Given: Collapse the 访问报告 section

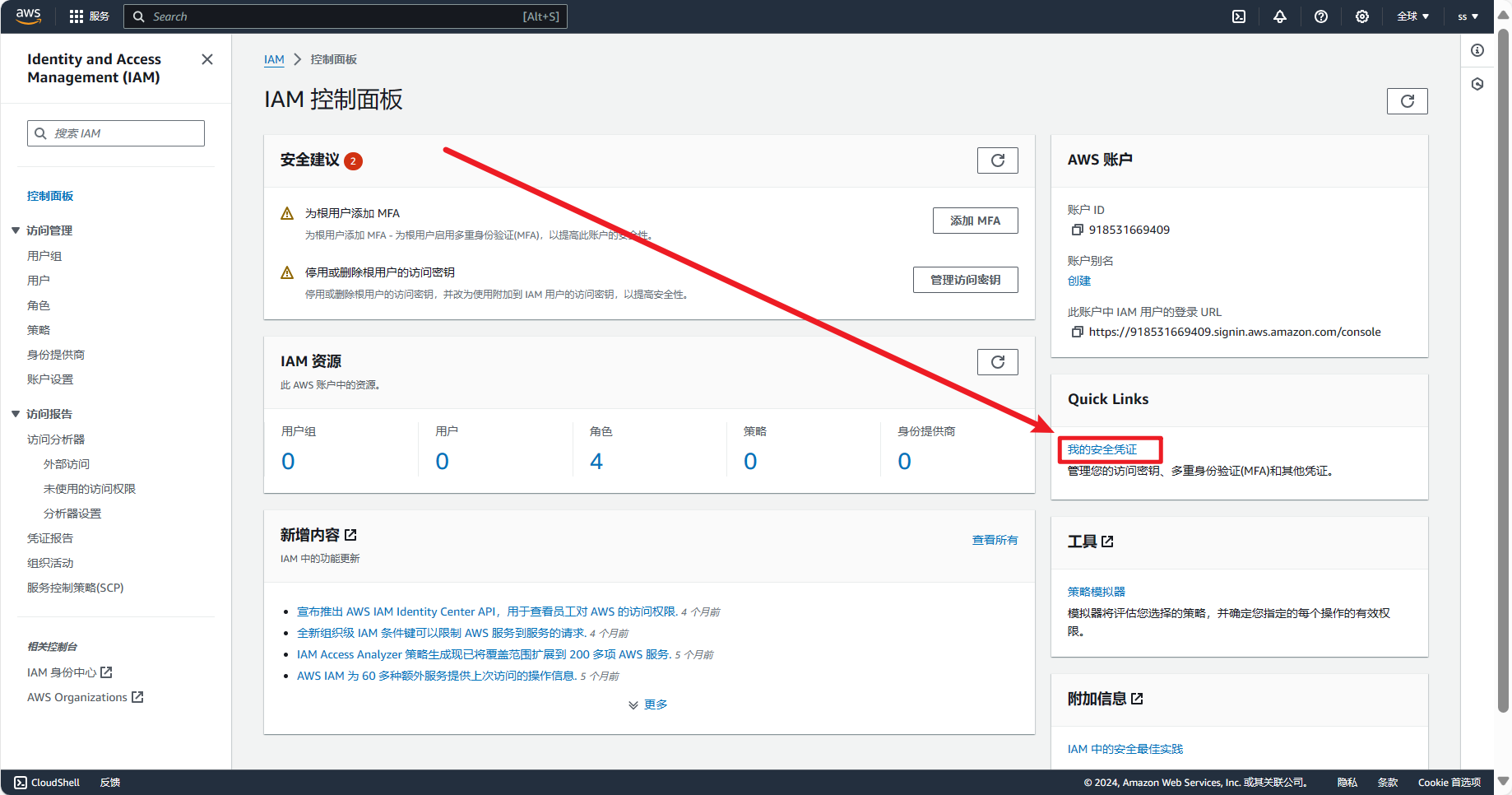Looking at the screenshot, I should click(x=16, y=414).
